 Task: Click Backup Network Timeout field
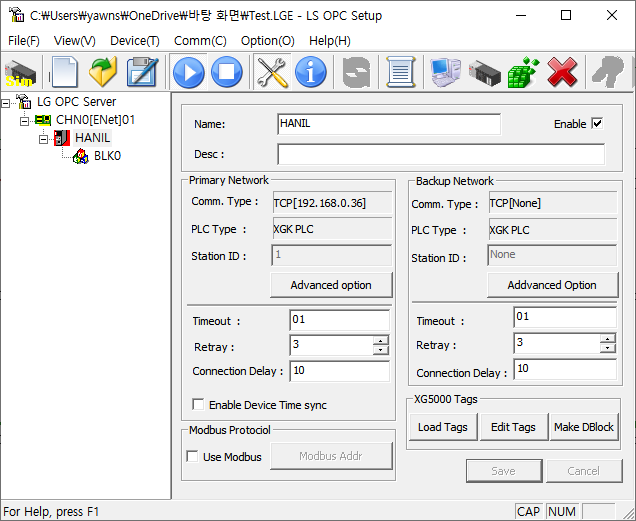[565, 317]
